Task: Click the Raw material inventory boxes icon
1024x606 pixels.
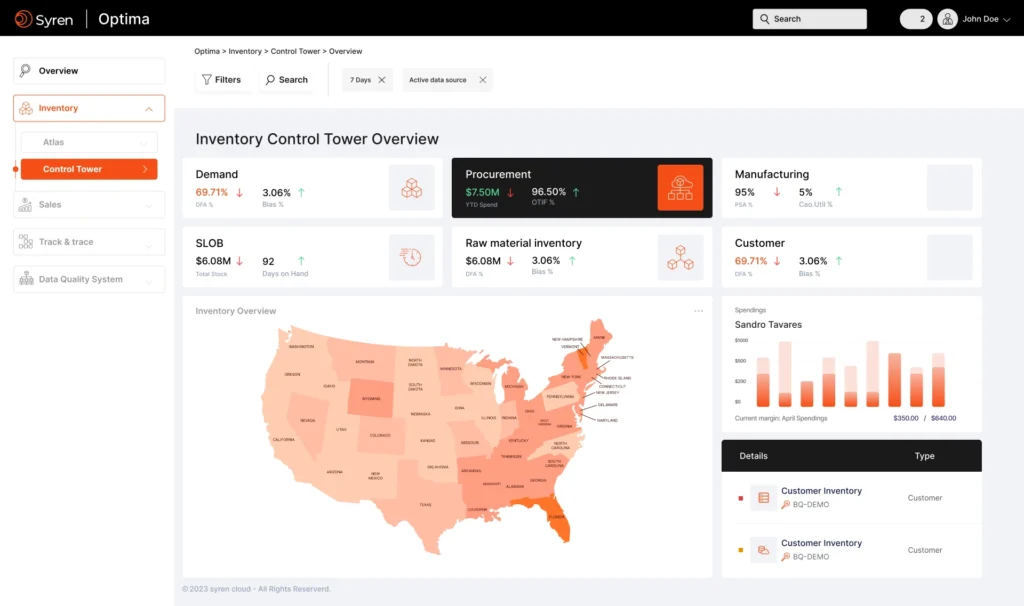Action: pyautogui.click(x=680, y=257)
